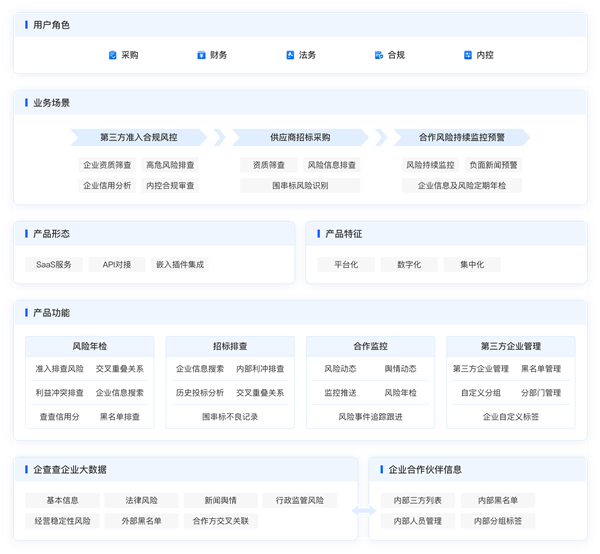
Task: Select the 法务 role icon
Action: pos(290,55)
